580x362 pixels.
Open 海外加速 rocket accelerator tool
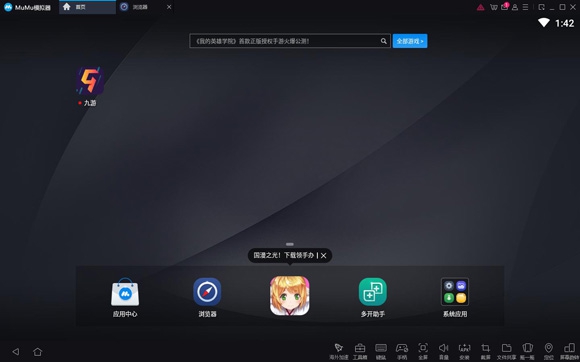[339, 351]
